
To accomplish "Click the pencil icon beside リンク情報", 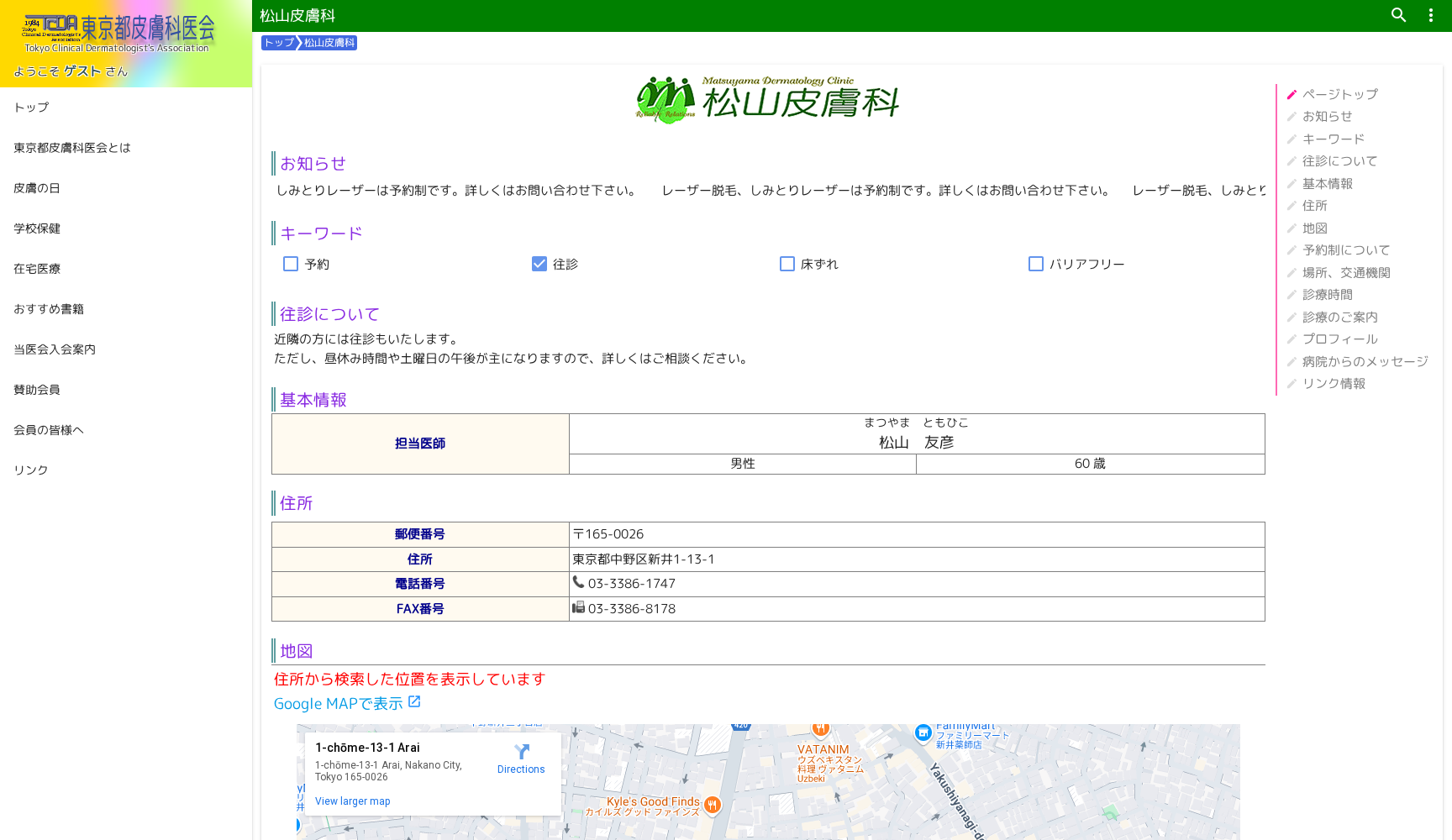I will (x=1291, y=384).
